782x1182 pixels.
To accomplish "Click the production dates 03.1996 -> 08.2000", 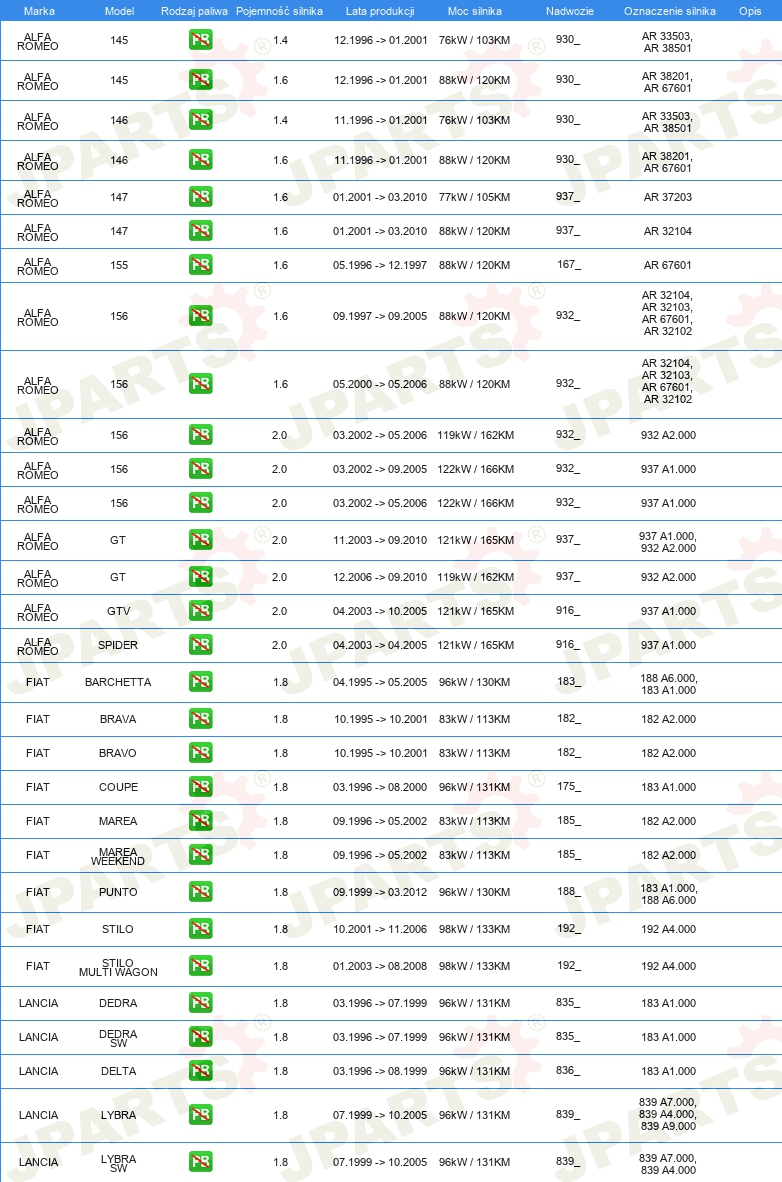I will point(380,787).
